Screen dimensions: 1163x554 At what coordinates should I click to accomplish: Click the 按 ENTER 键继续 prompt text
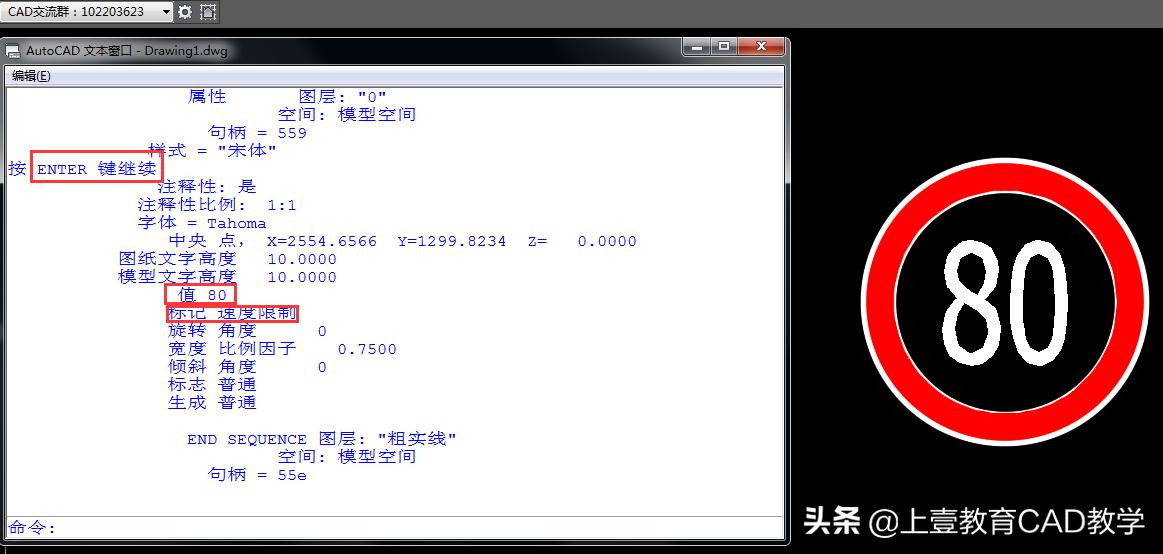pos(83,169)
